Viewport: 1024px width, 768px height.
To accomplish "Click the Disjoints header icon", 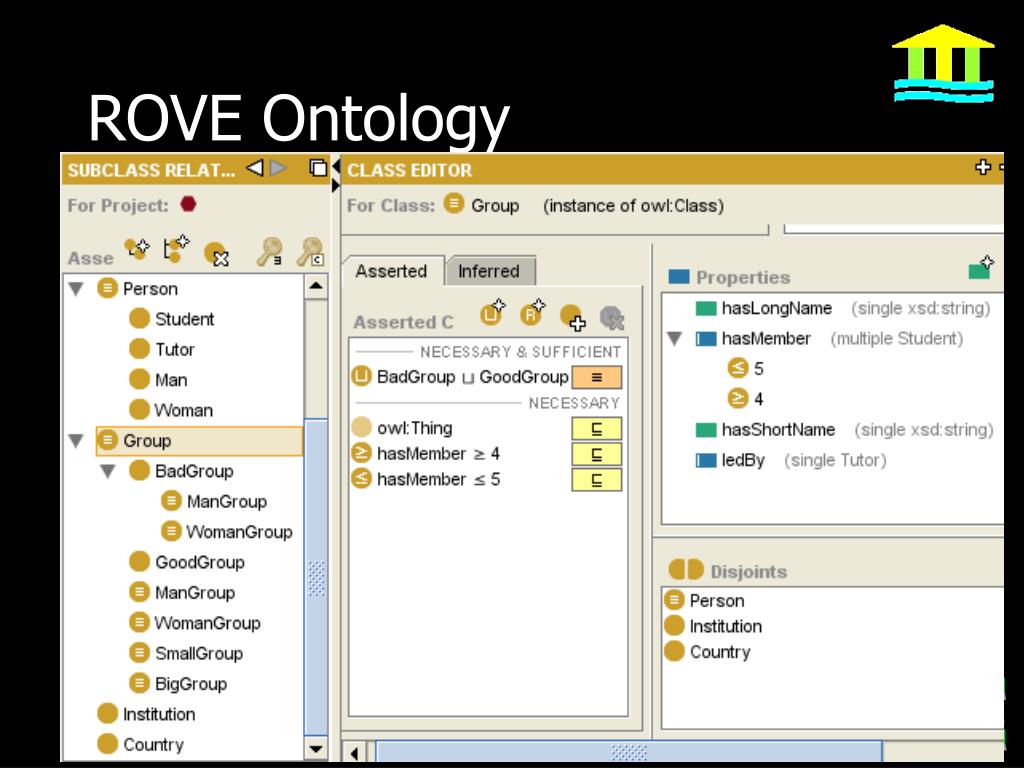I will point(686,569).
